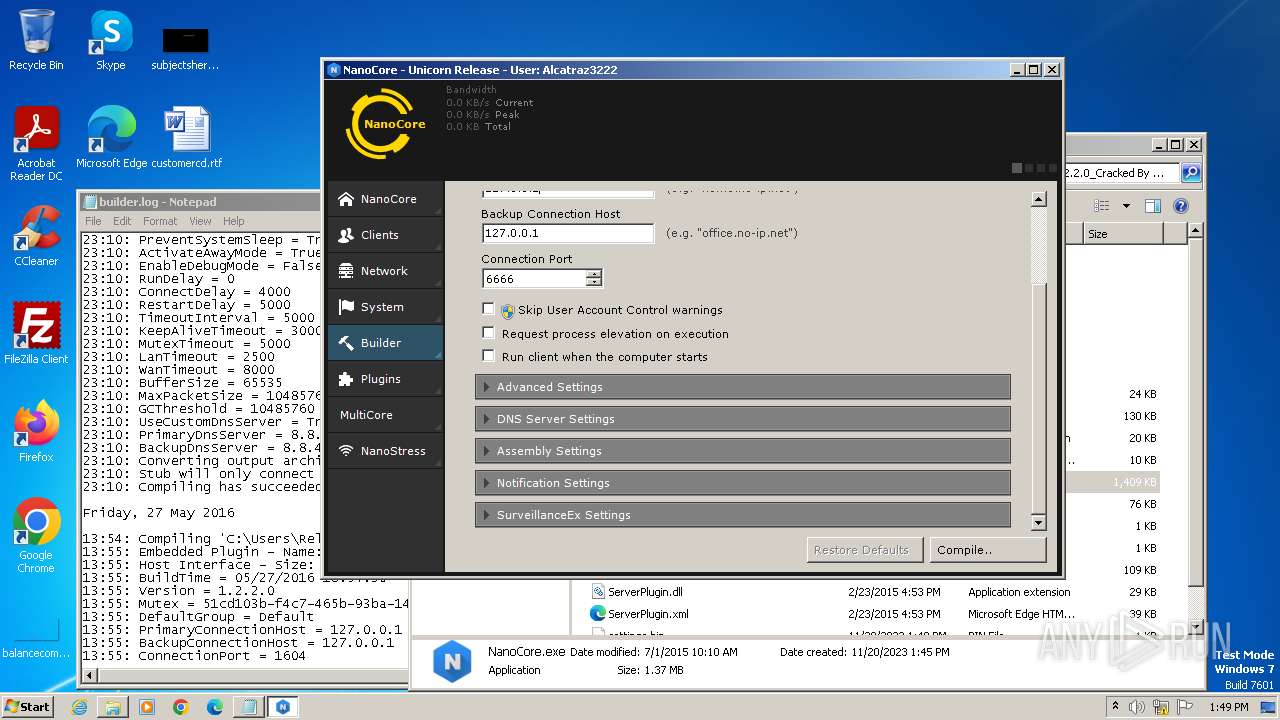Switch to NanoCore taskbar button
The image size is (1280, 720).
tap(283, 707)
